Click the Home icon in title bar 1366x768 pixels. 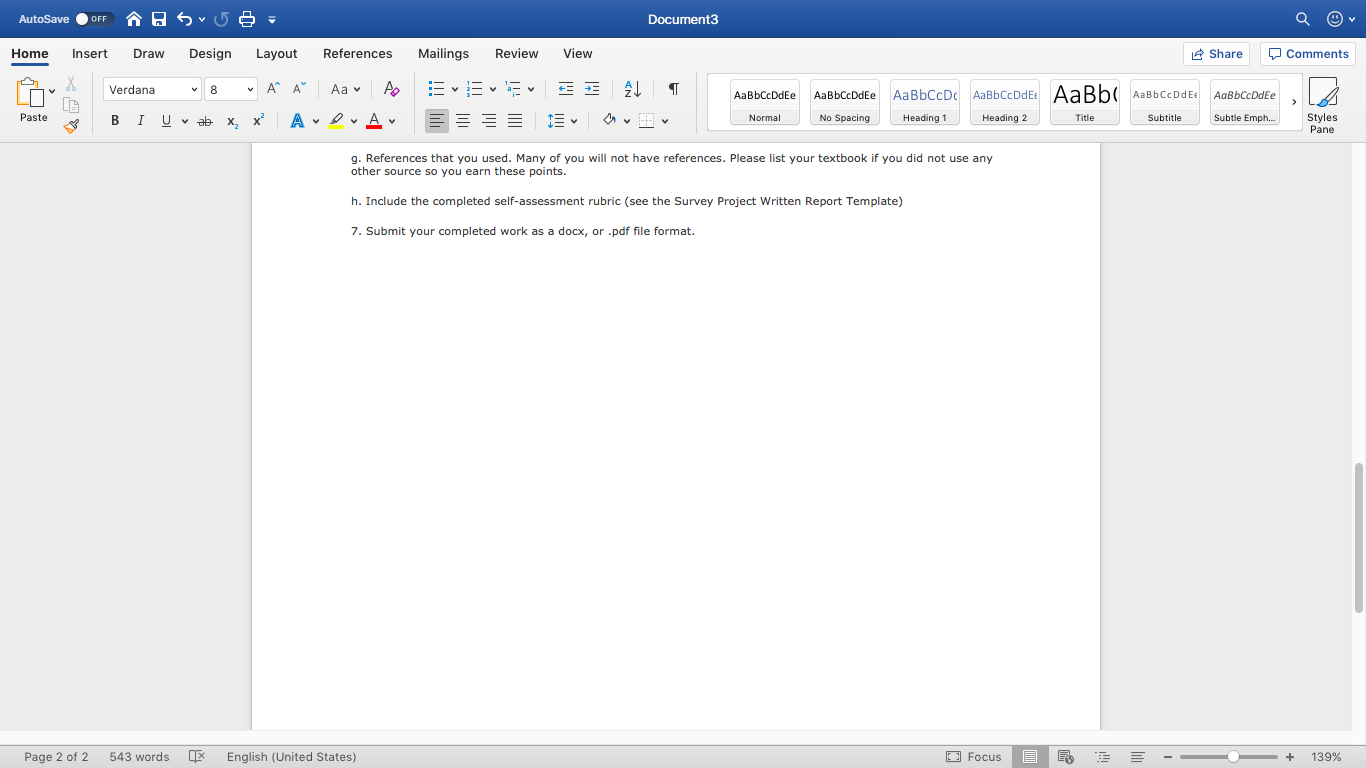click(x=134, y=19)
